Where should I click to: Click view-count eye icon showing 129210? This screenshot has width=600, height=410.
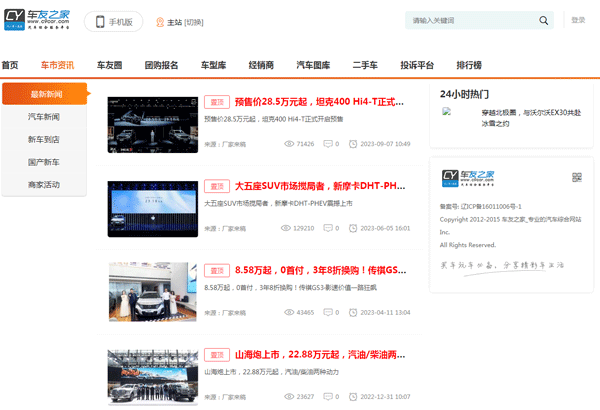click(286, 228)
